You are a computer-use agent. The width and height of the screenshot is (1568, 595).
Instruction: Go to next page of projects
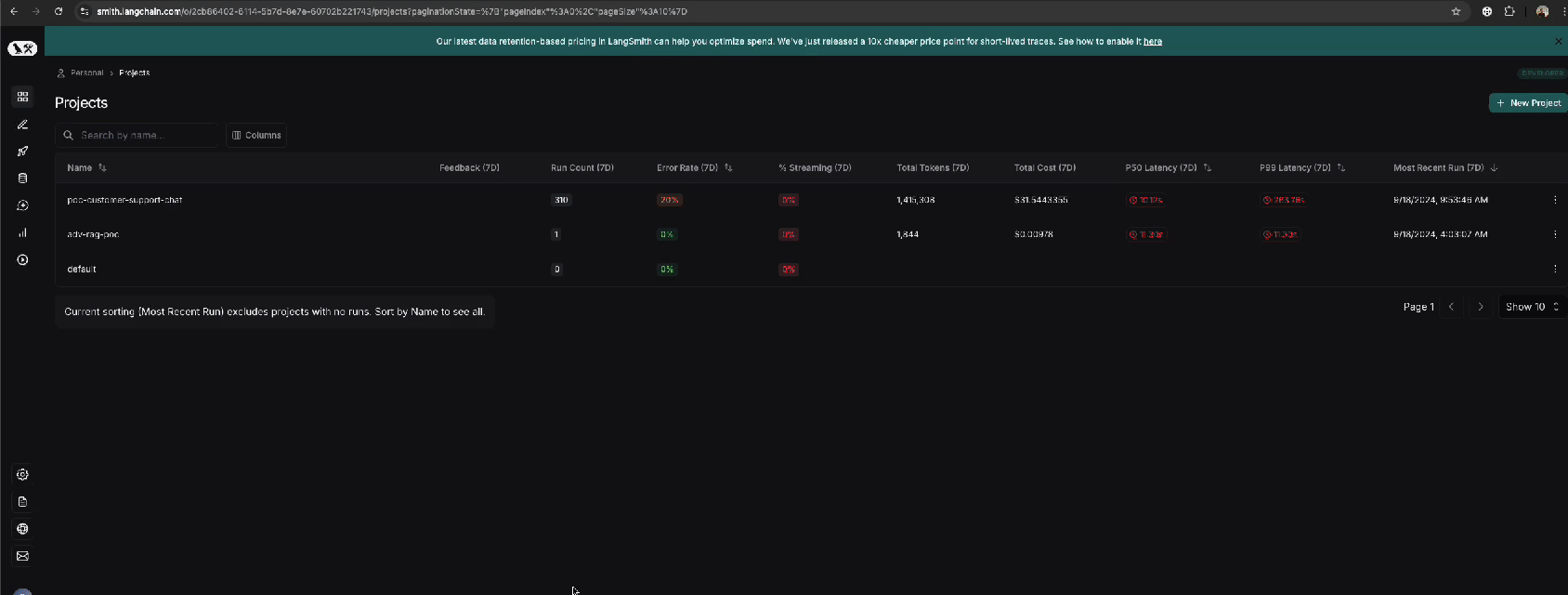[x=1481, y=307]
